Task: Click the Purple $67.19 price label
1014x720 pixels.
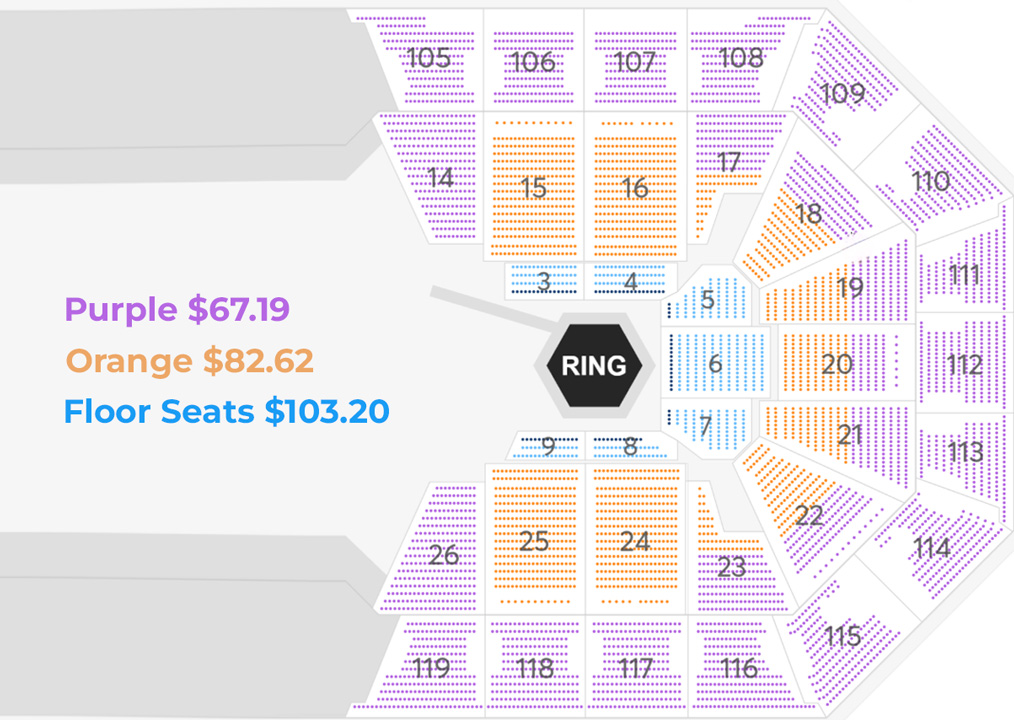Action: point(177,309)
